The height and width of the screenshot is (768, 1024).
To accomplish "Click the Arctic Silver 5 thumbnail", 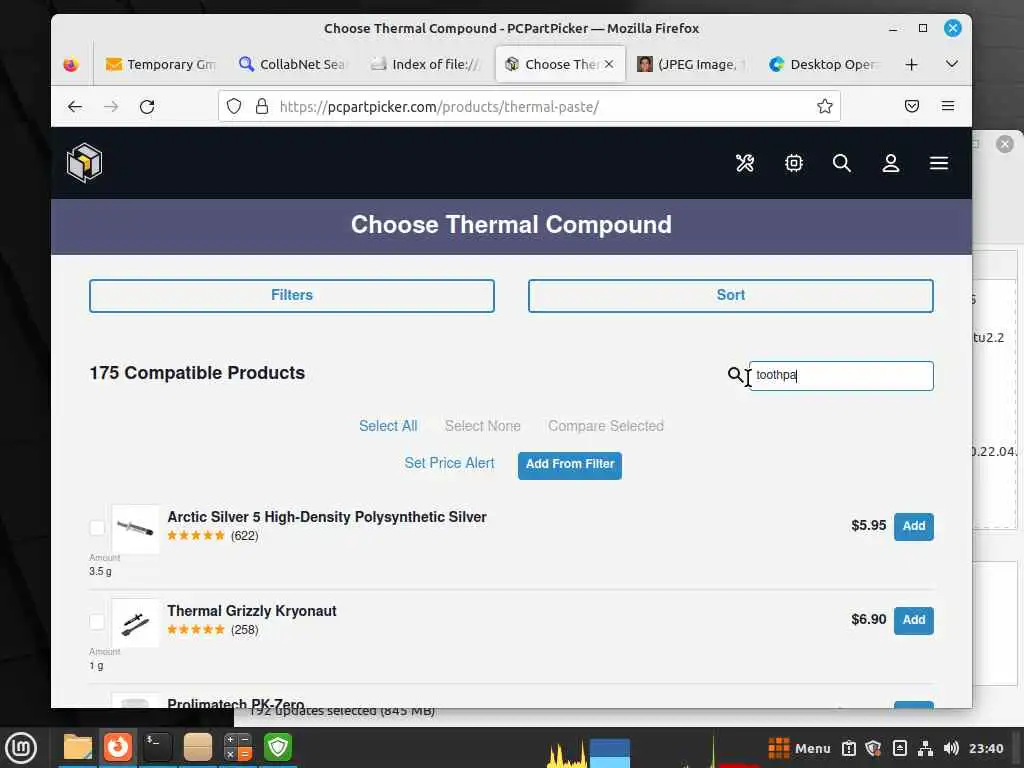I will pyautogui.click(x=135, y=529).
